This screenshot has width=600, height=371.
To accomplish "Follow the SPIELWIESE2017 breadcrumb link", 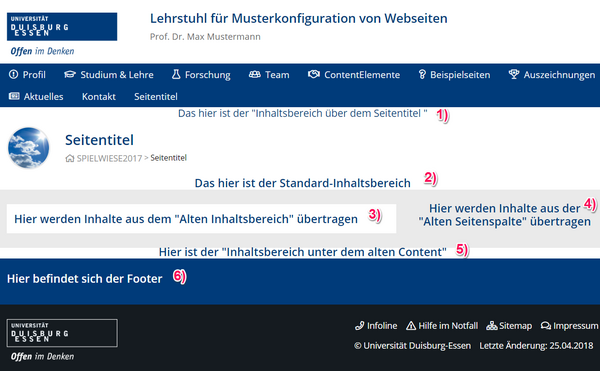I will 109,158.
